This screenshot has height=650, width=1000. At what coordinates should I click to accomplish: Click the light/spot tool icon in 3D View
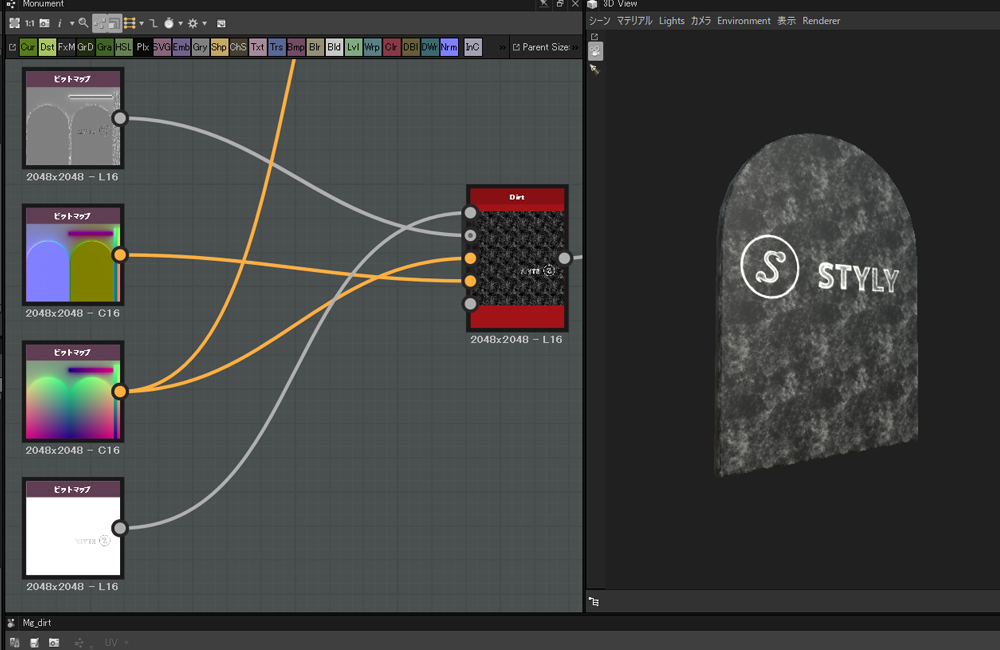point(595,69)
